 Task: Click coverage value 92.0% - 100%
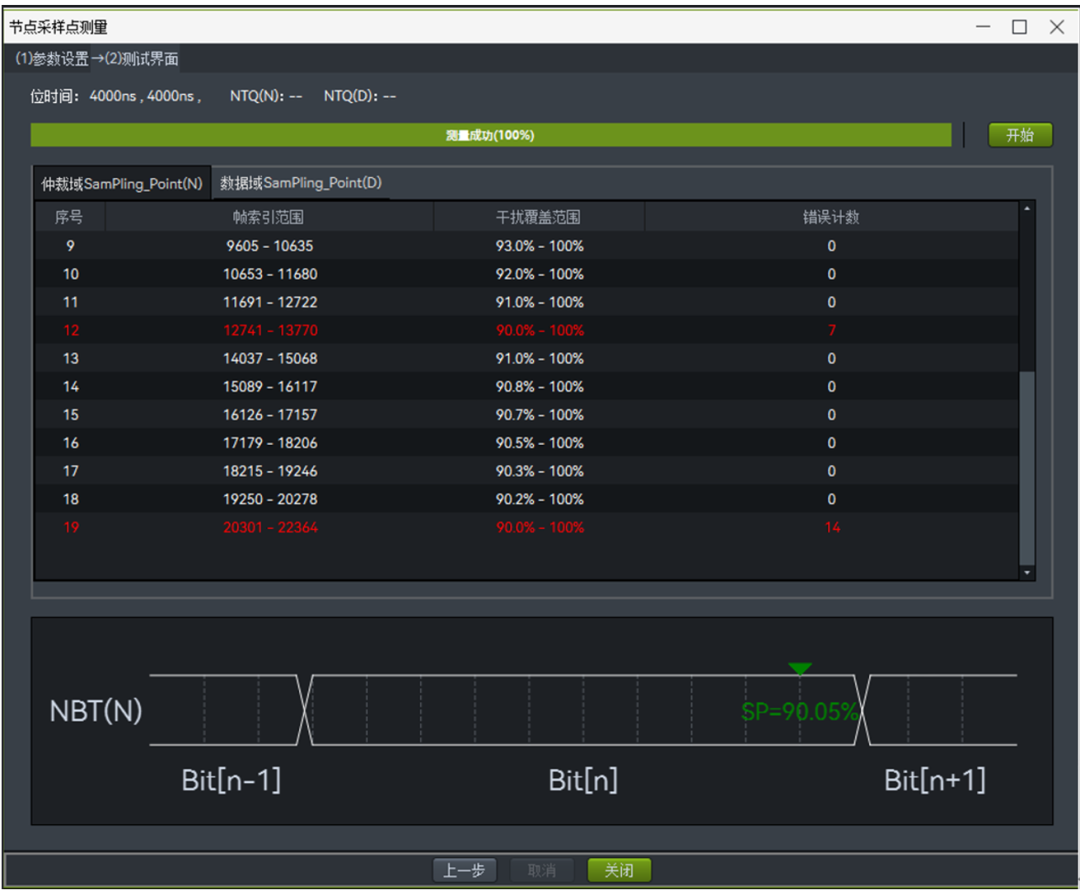539,274
